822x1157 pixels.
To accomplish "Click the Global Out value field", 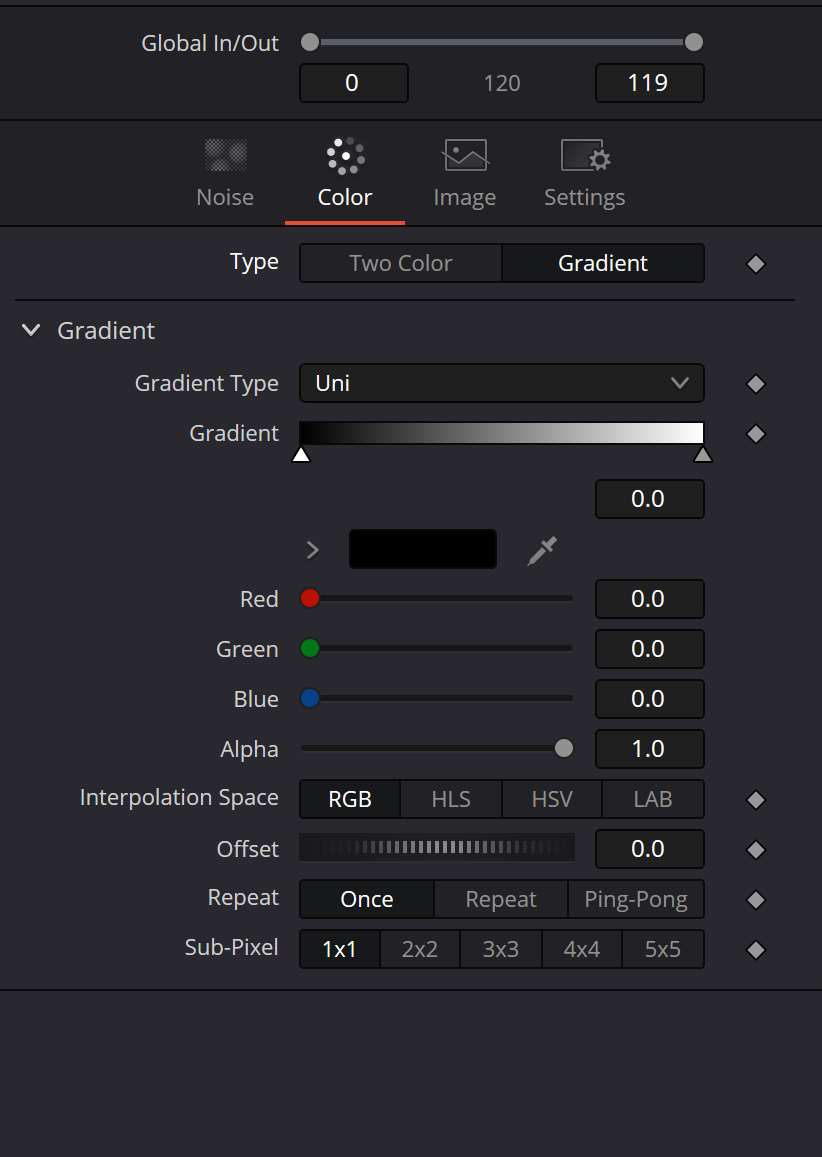I will (x=649, y=83).
